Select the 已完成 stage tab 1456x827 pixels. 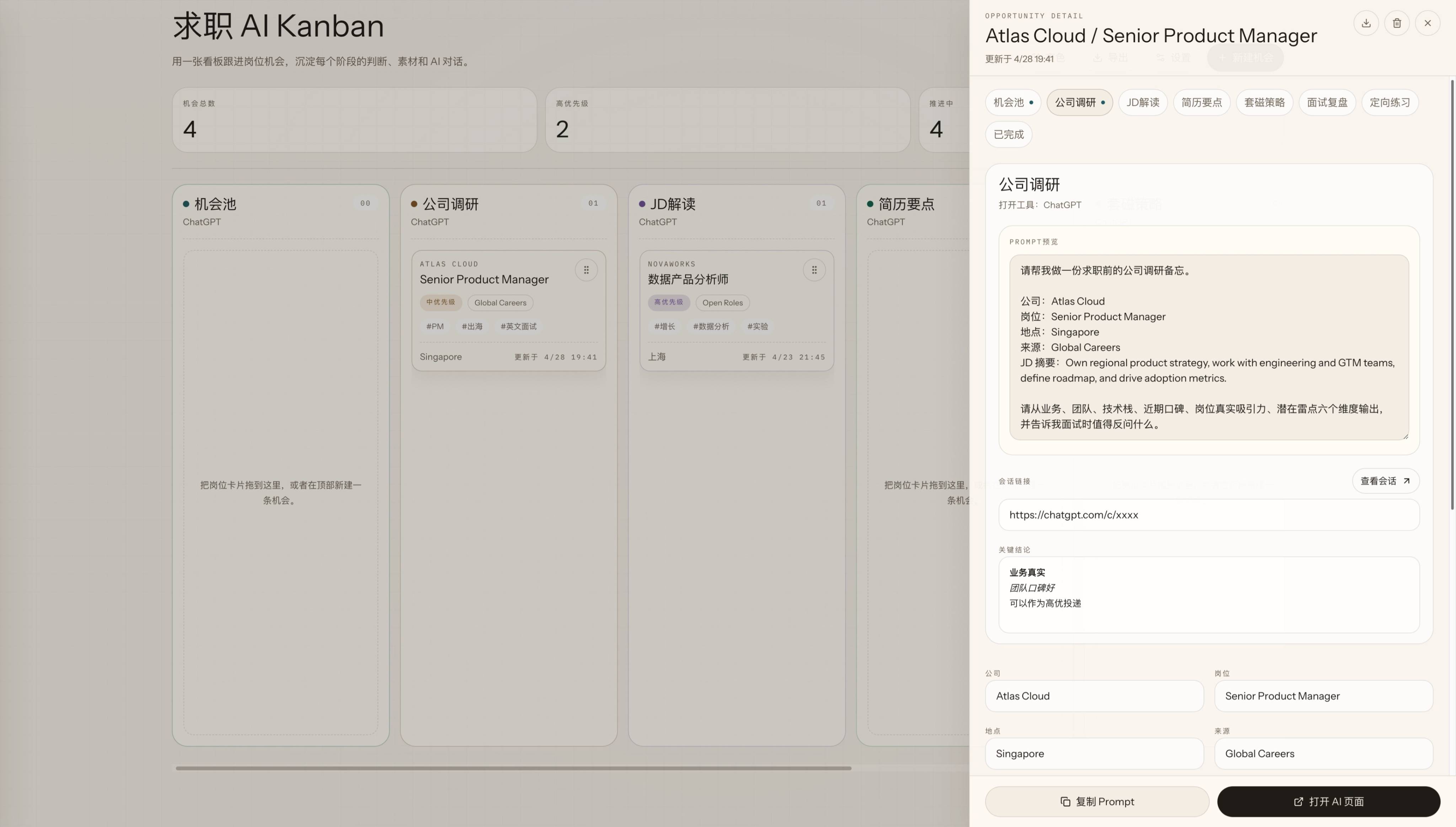point(1008,134)
